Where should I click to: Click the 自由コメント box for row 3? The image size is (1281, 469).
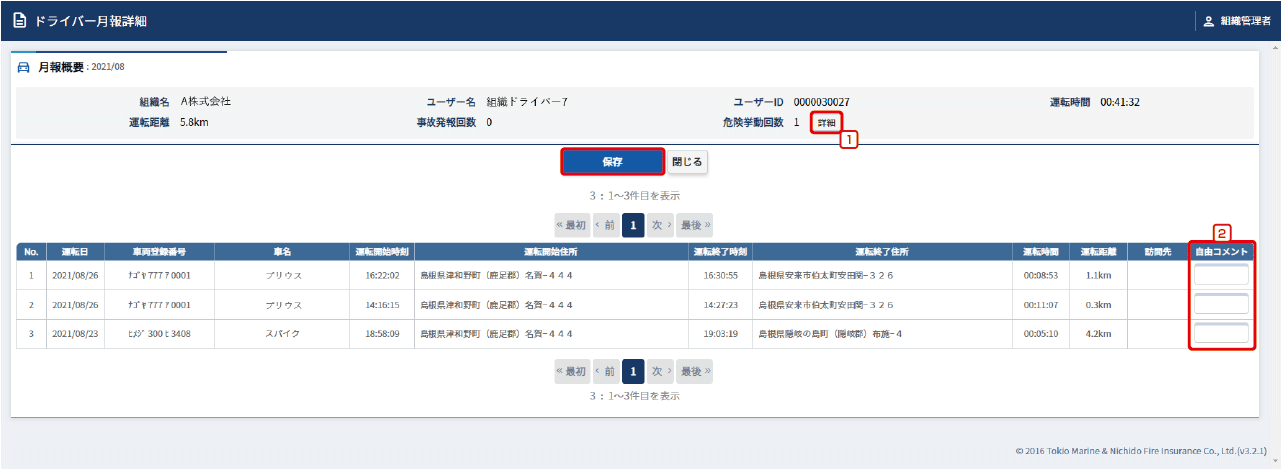coord(1221,333)
